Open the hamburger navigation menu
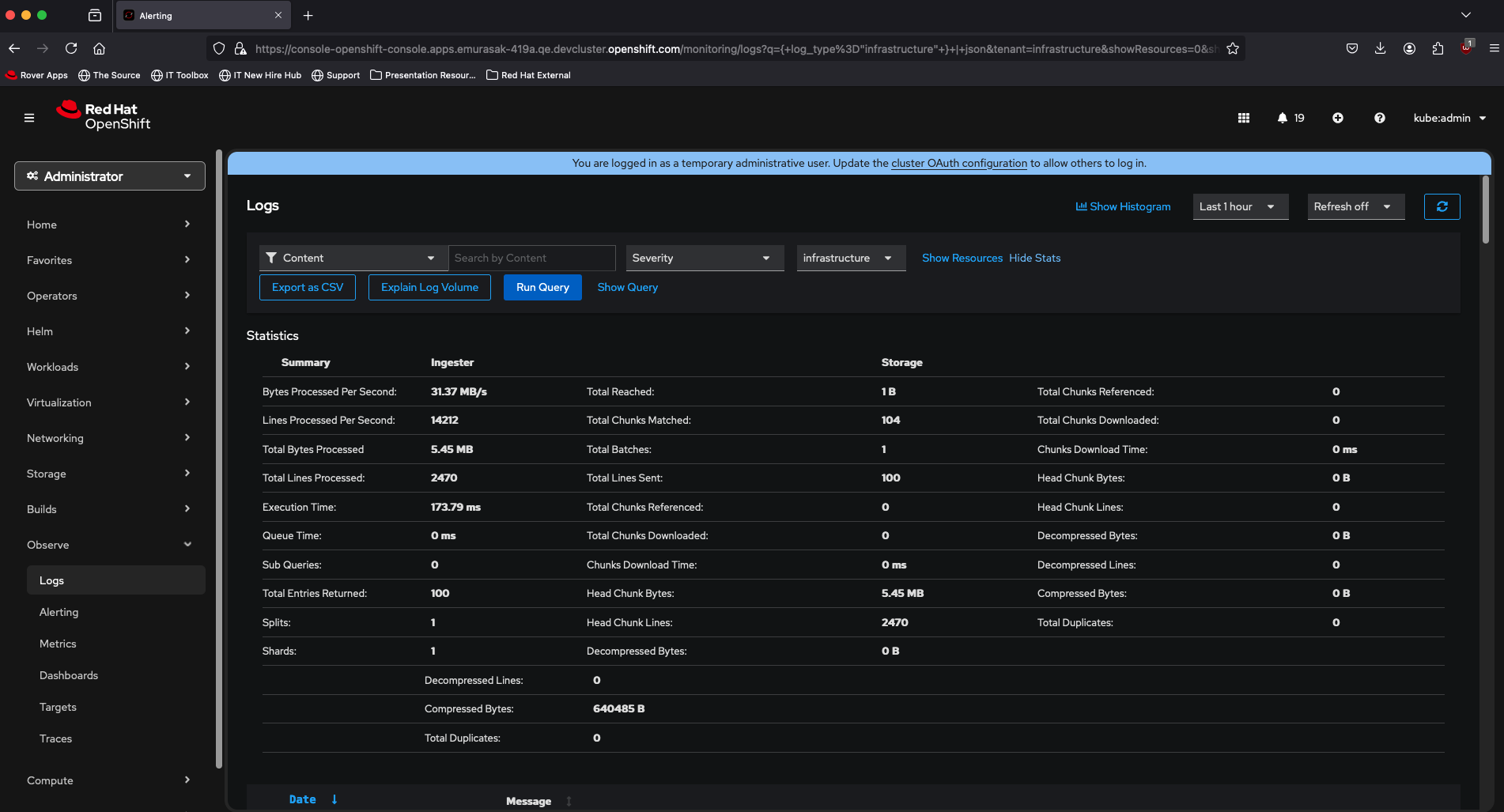Viewport: 1504px width, 812px height. (x=29, y=118)
